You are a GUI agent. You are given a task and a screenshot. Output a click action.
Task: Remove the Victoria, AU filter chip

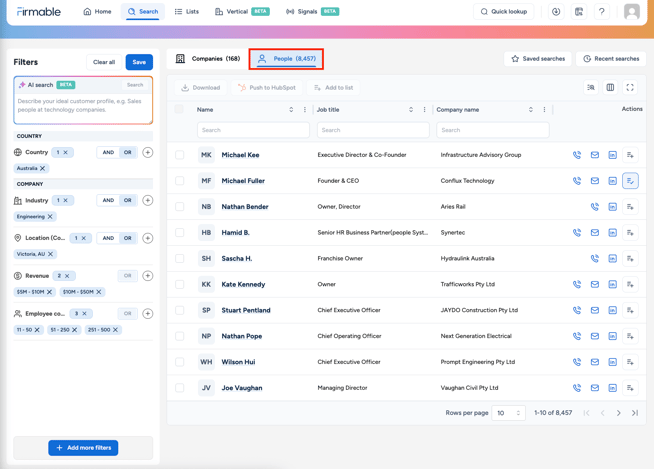click(50, 254)
